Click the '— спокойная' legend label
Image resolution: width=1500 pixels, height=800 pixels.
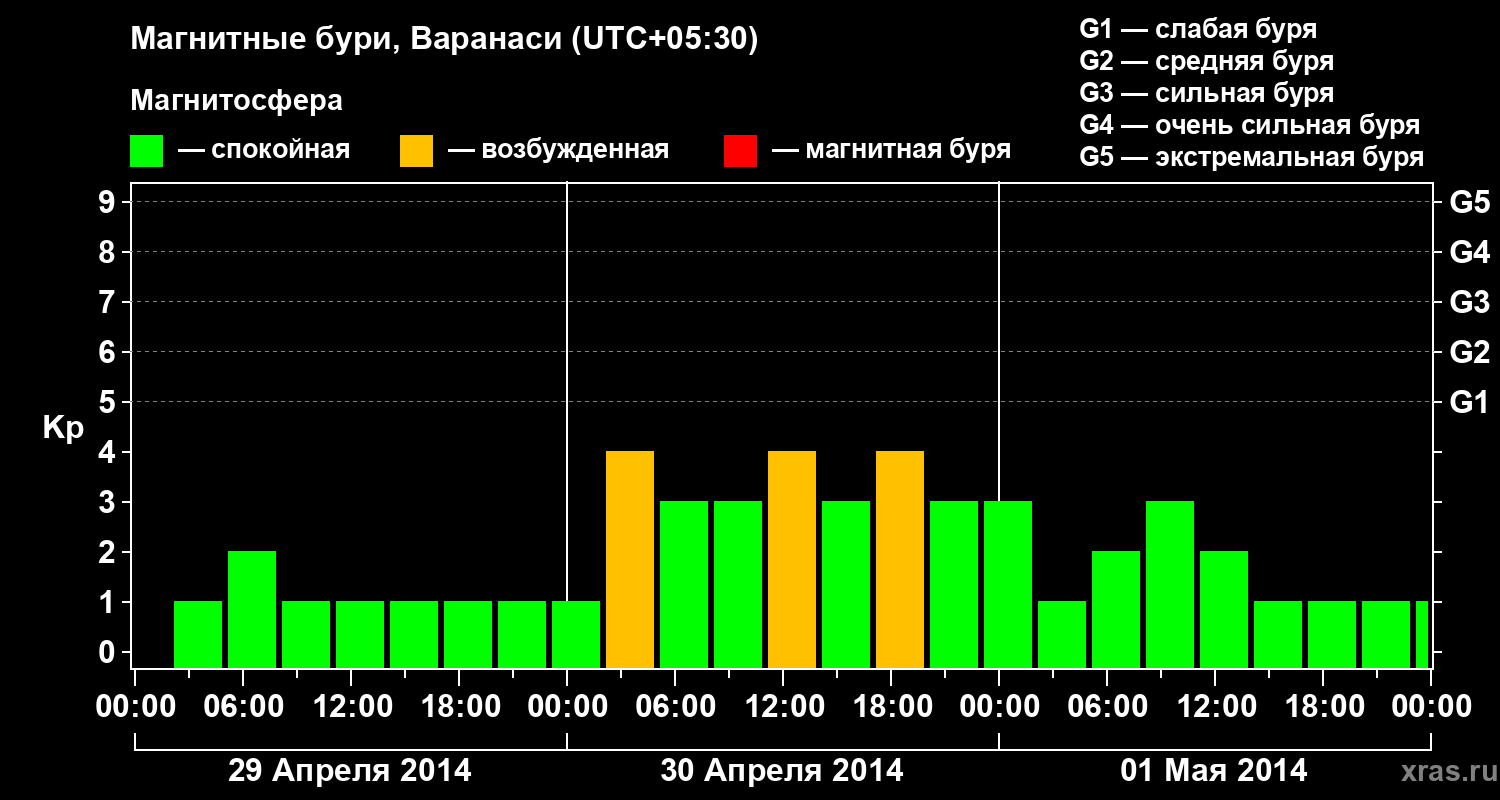(264, 151)
